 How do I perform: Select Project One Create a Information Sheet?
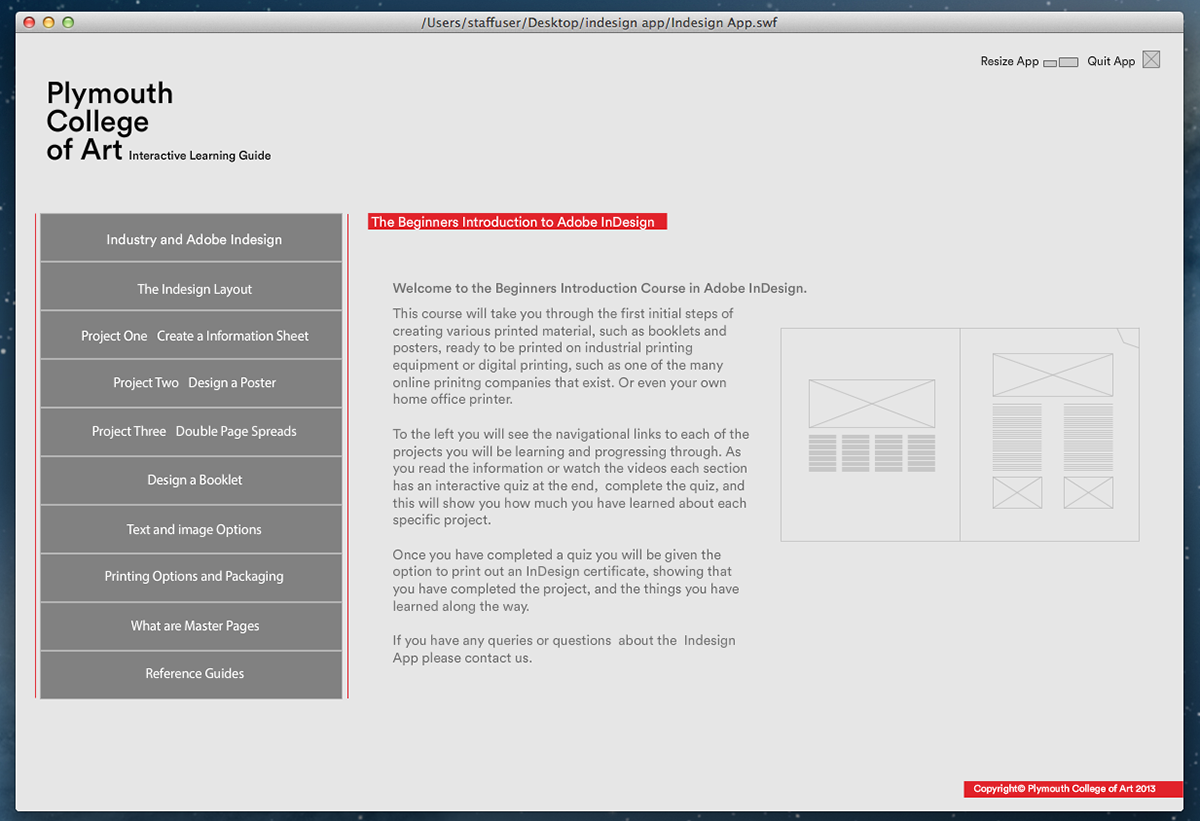[192, 335]
